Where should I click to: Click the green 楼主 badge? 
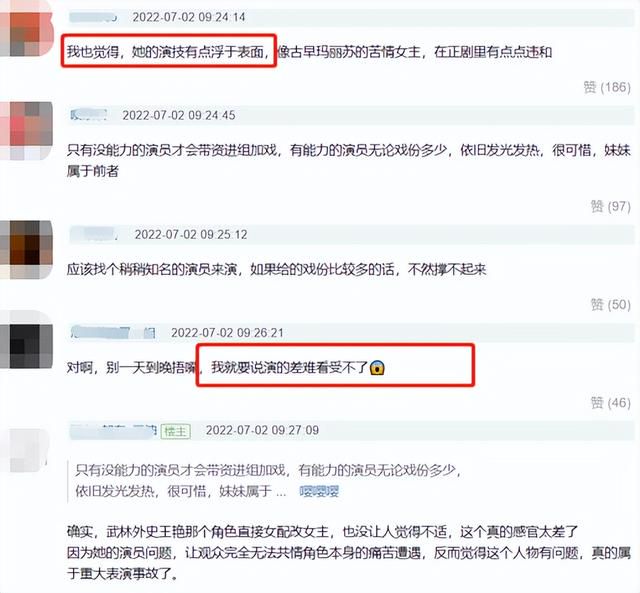[x=176, y=431]
